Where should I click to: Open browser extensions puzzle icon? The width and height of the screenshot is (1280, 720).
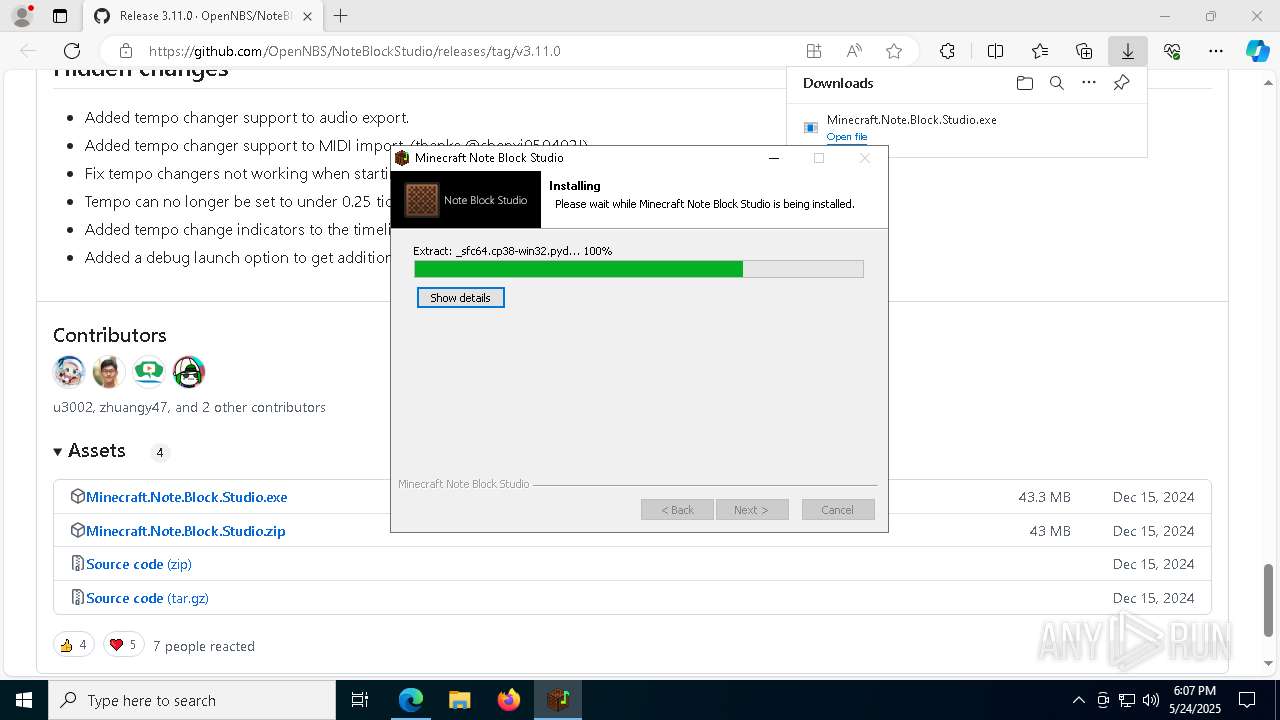[947, 51]
